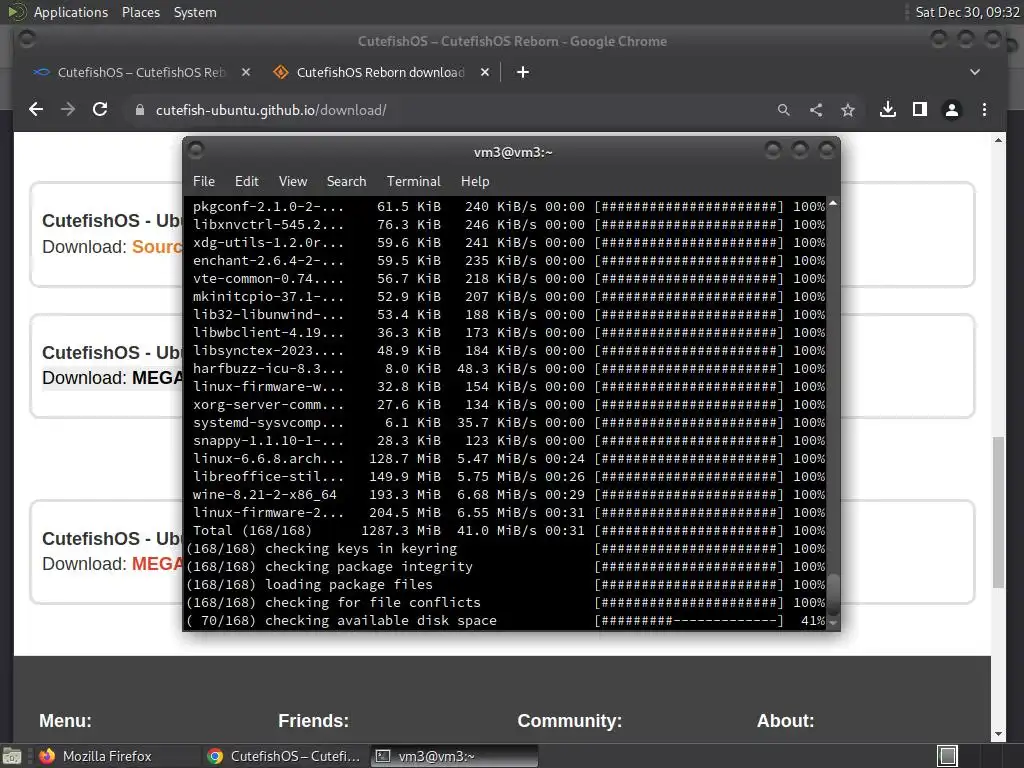Expand the Chrome tab search chevron
Image resolution: width=1024 pixels, height=768 pixels.
[x=974, y=72]
